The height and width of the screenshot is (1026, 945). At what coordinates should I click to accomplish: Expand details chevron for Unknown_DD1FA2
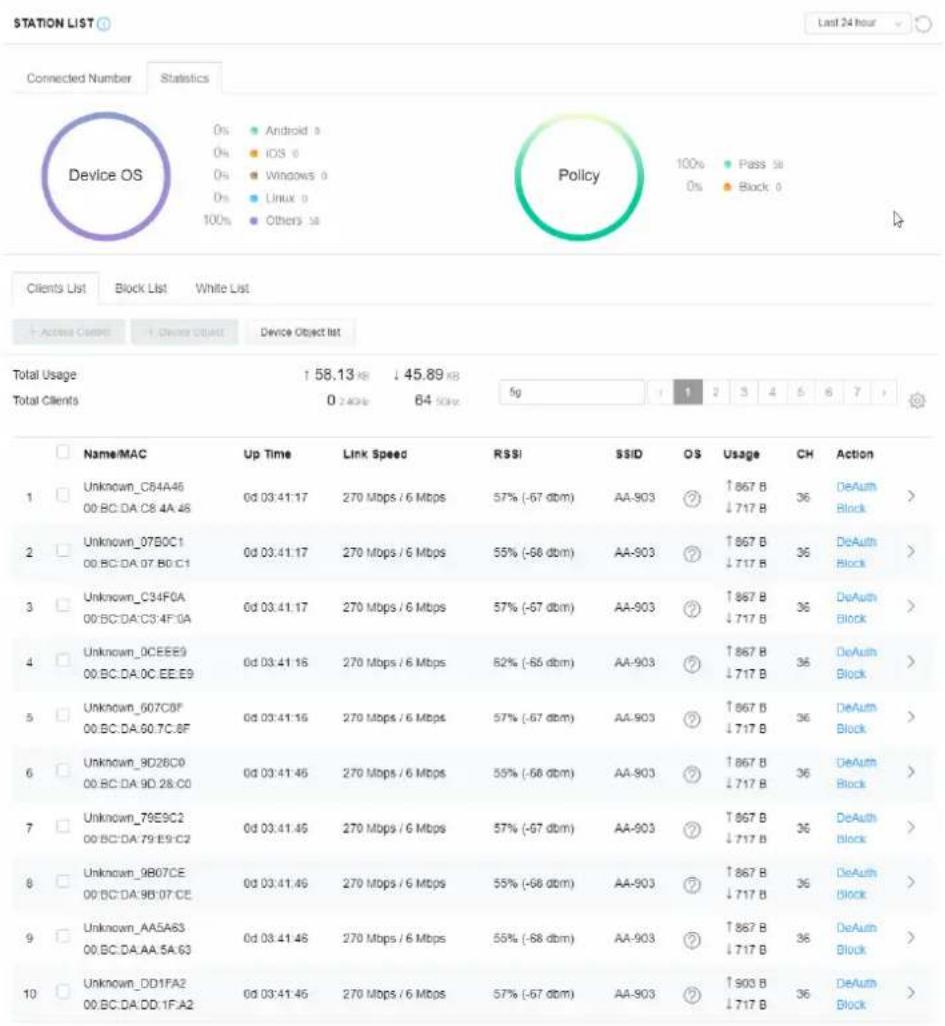(x=911, y=993)
